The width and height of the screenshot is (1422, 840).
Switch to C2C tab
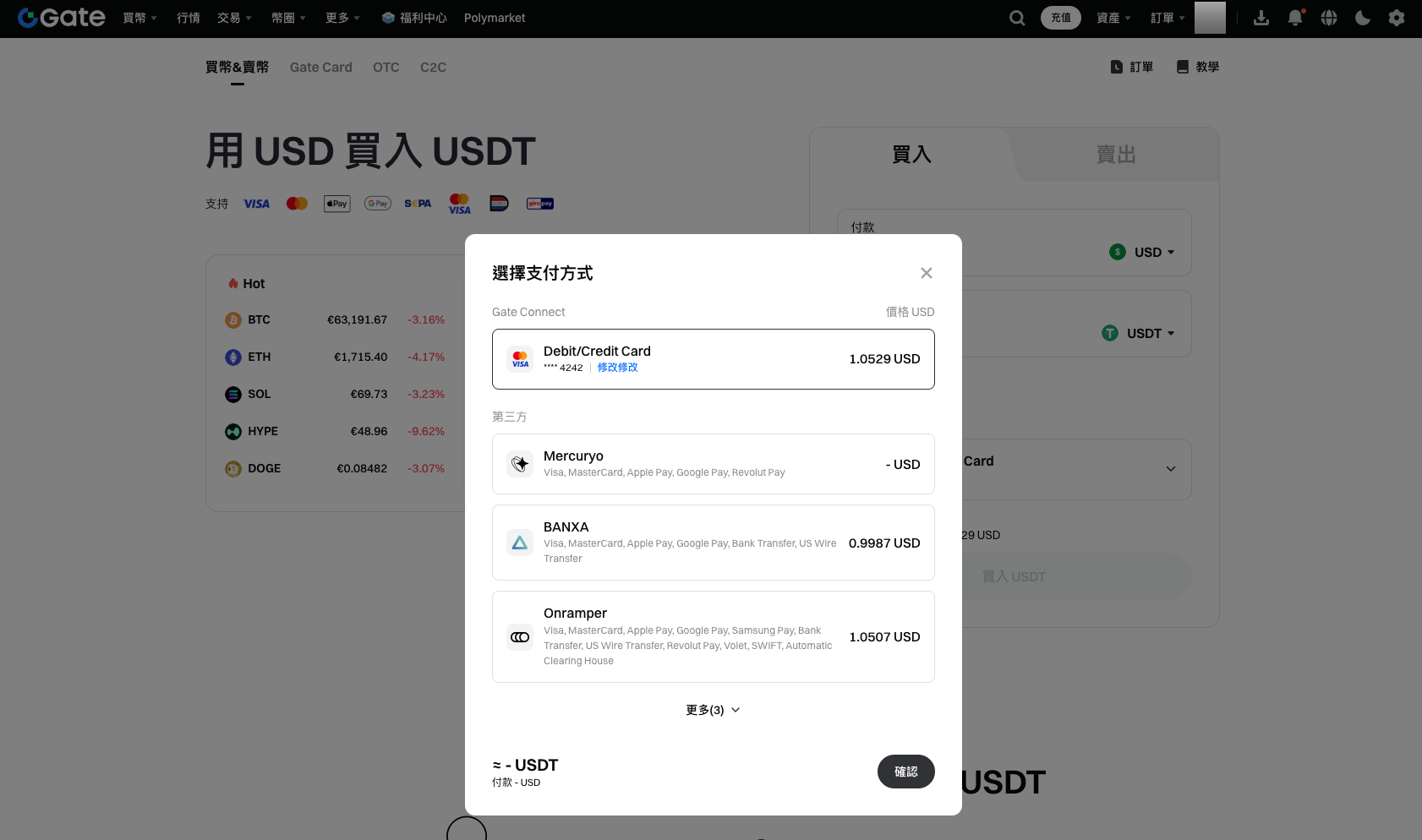pos(433,67)
